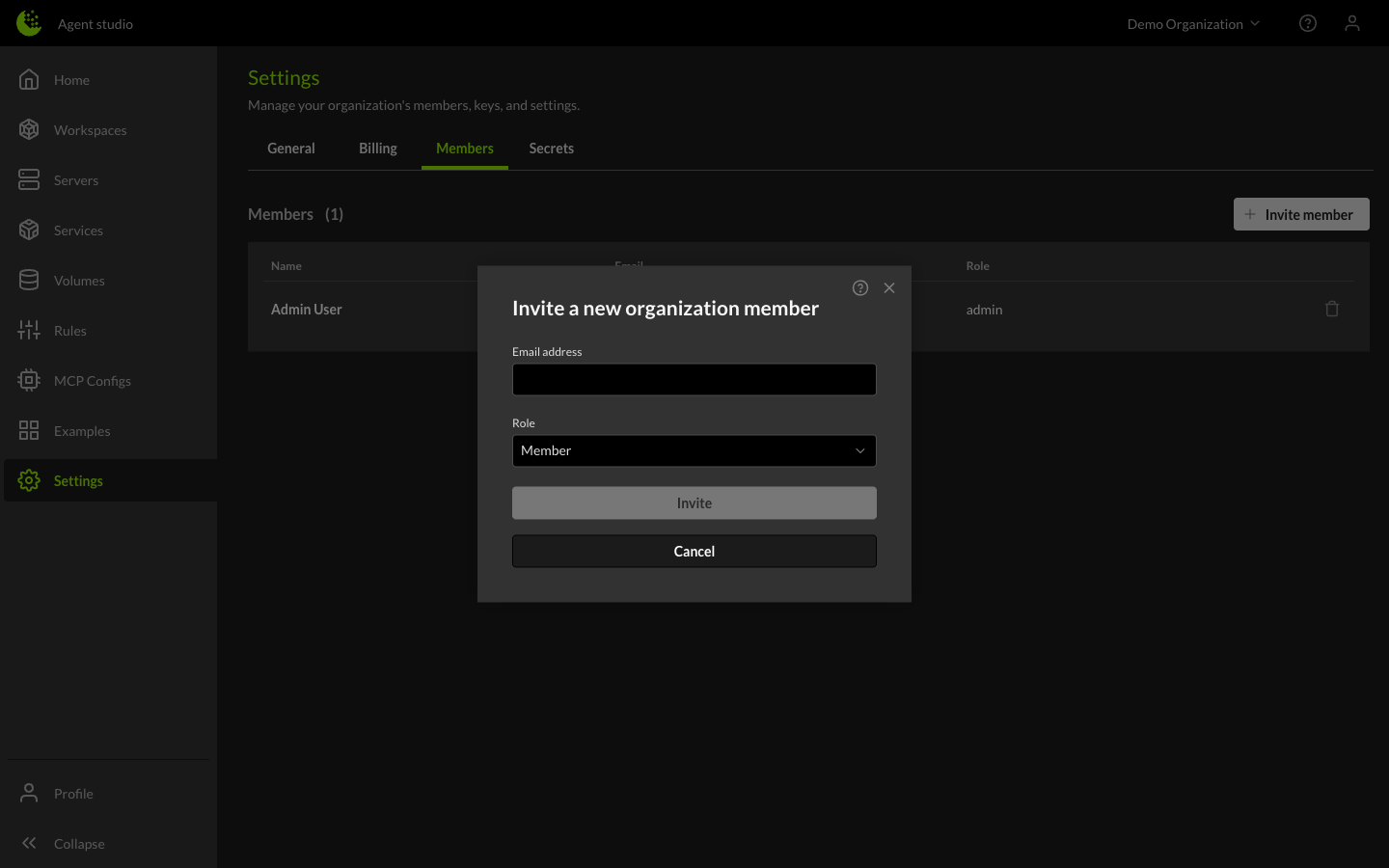Collapse the left sidebar
The image size is (1389, 868).
[78, 843]
